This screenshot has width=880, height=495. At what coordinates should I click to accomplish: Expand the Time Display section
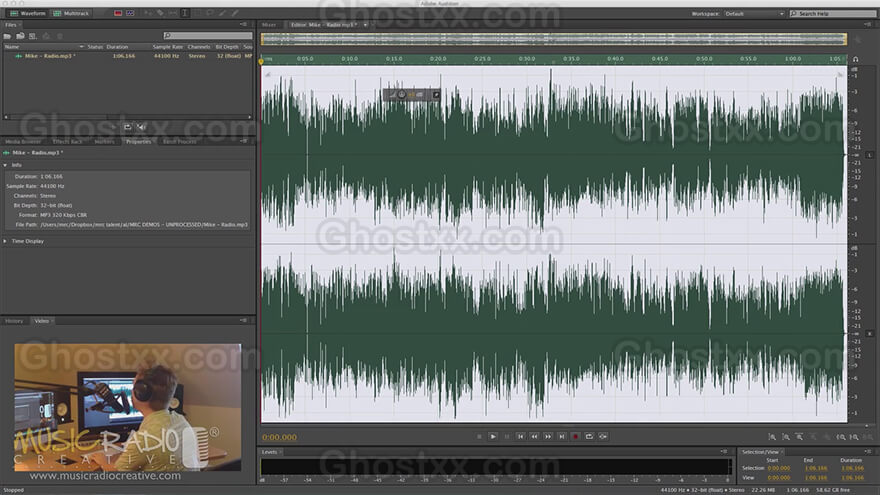click(5, 241)
